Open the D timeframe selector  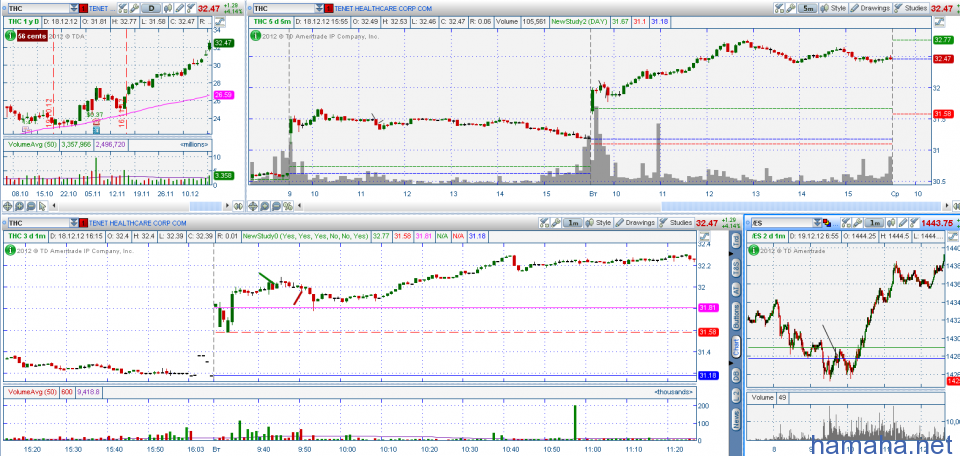pyautogui.click(x=151, y=9)
